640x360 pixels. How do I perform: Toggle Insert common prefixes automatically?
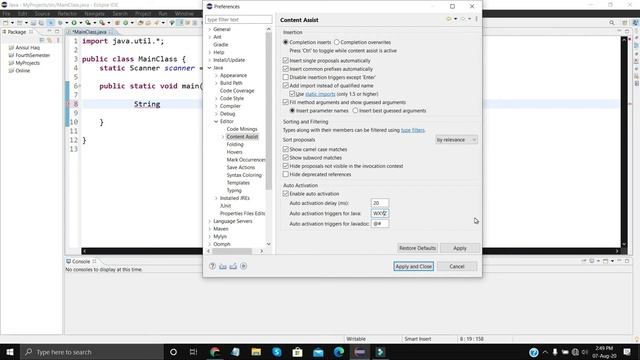click(286, 69)
